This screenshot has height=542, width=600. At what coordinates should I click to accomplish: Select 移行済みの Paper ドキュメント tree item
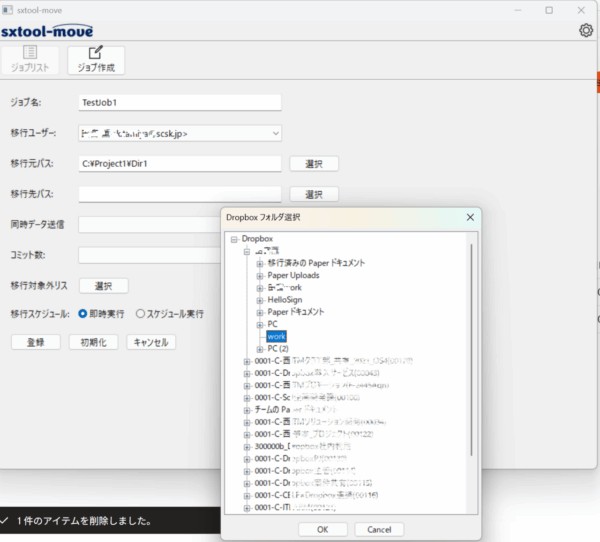point(316,263)
